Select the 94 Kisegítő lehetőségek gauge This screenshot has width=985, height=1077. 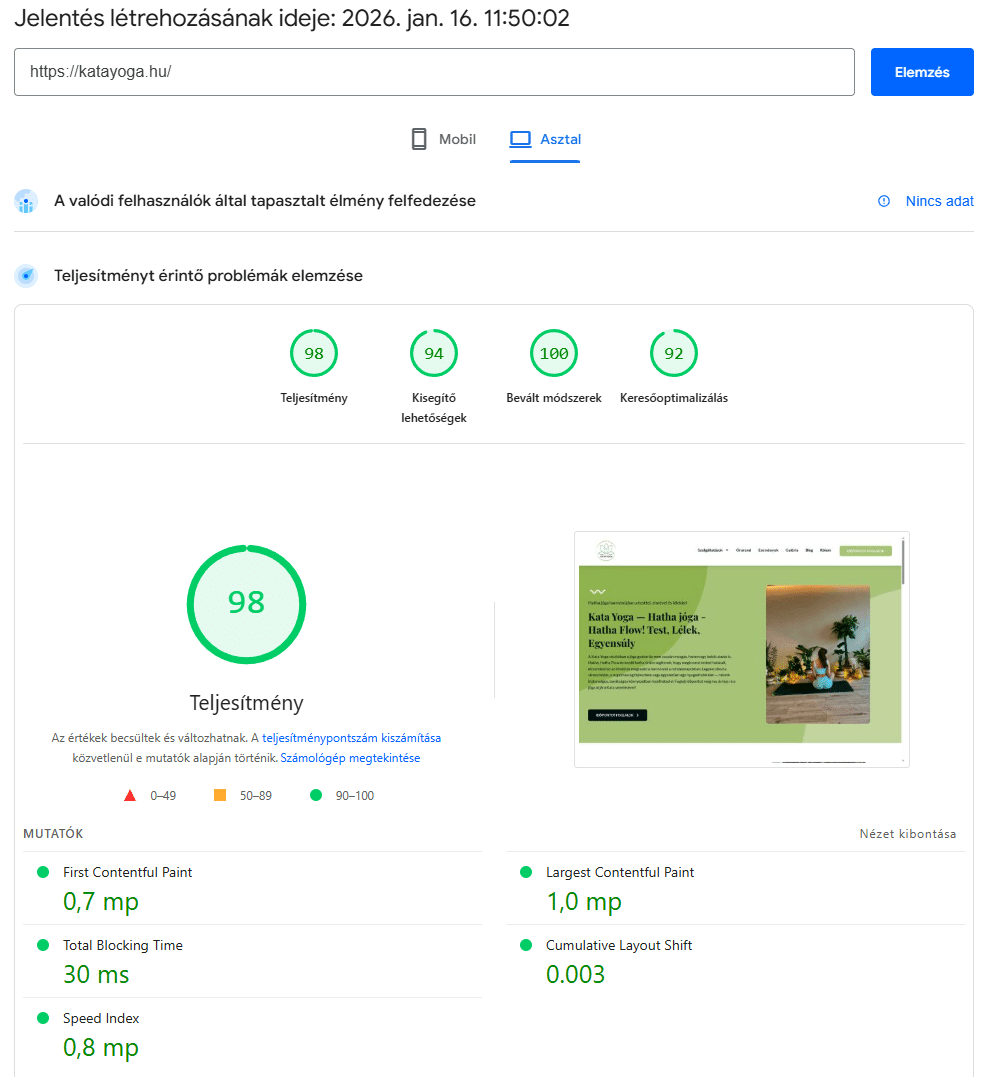click(434, 354)
